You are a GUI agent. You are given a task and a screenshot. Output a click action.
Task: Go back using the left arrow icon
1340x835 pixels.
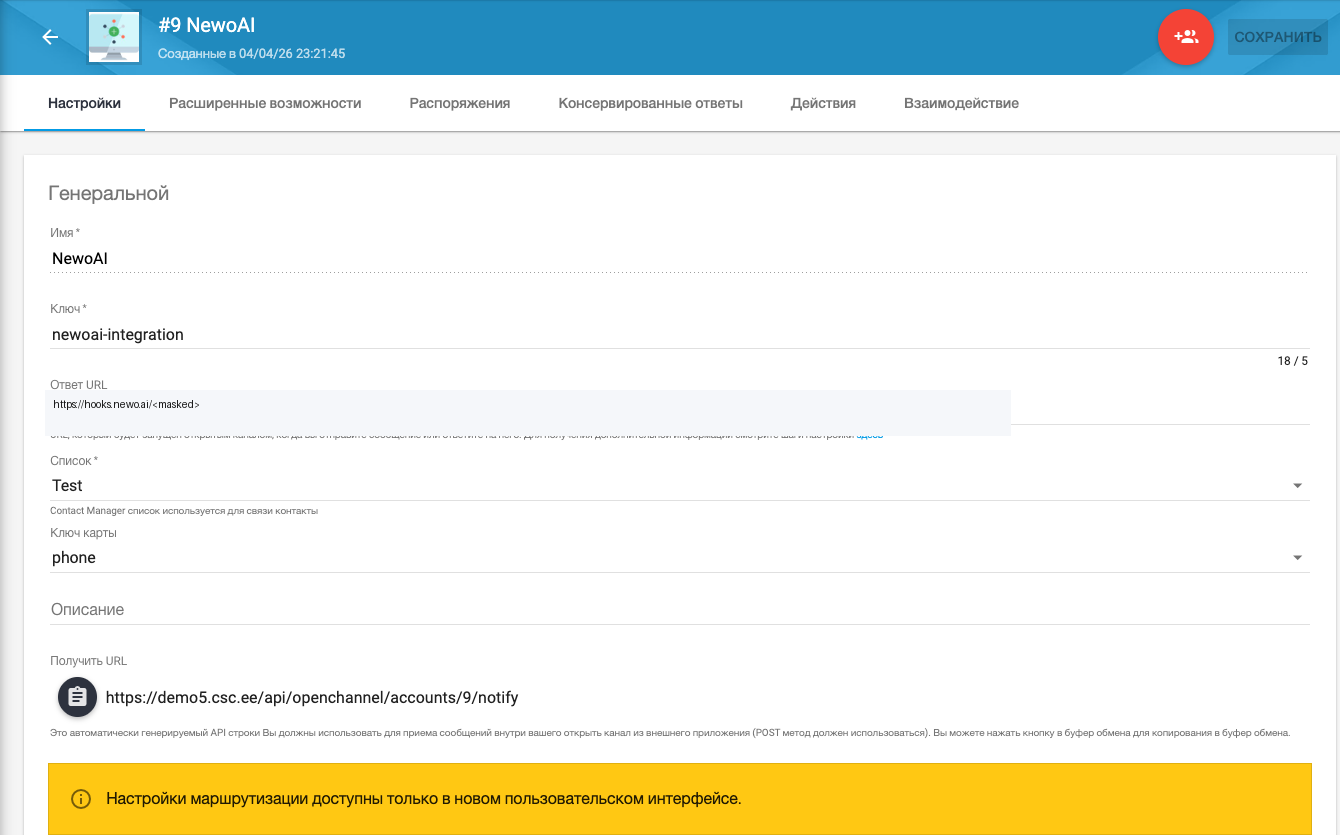coord(50,37)
